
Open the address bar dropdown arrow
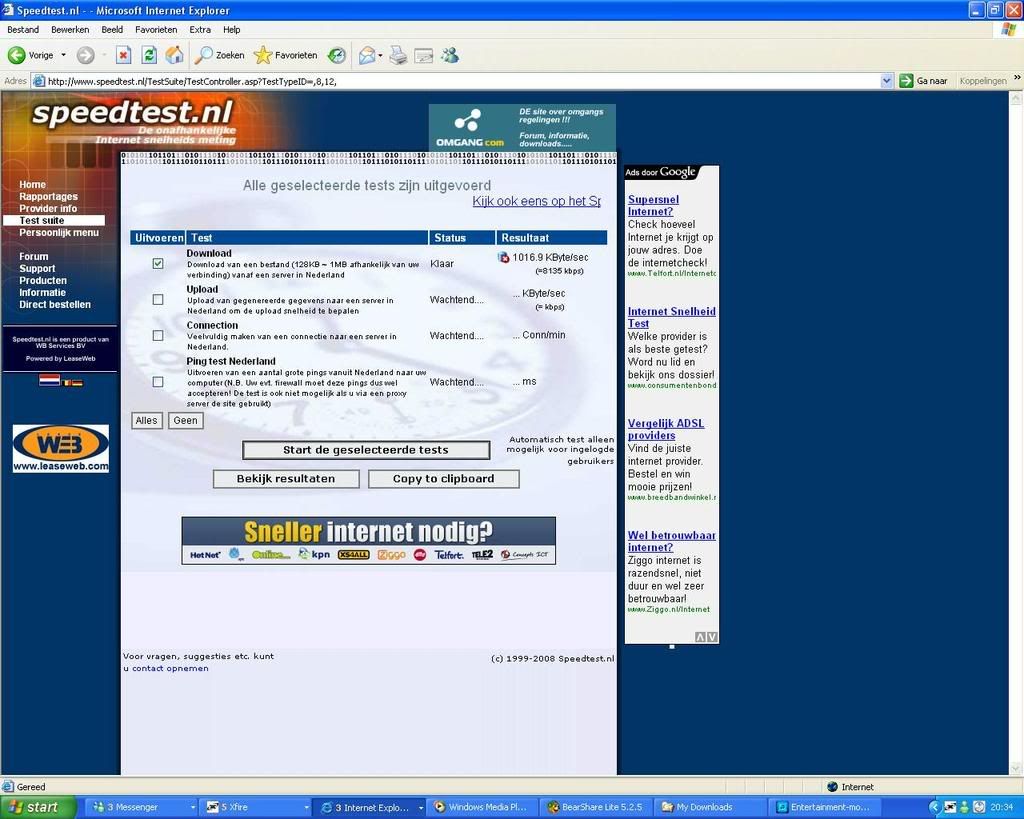point(886,81)
